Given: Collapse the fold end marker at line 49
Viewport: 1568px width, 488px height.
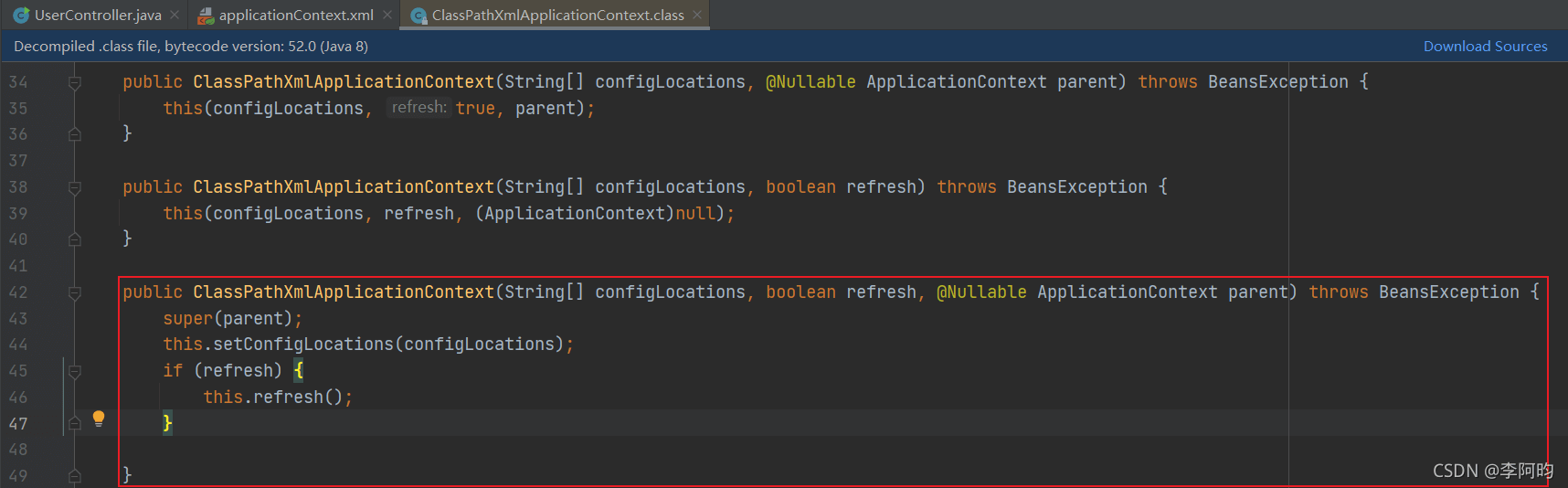Looking at the screenshot, I should click(75, 476).
